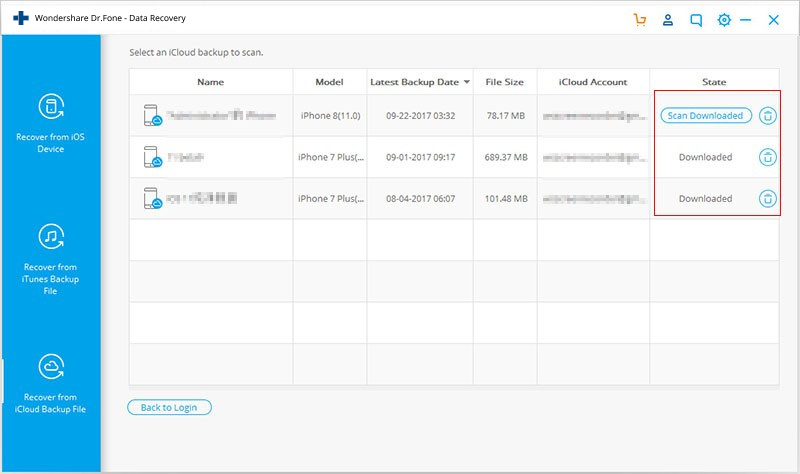The image size is (800, 474).
Task: Delete the 101.48 MB backup
Action: 767,198
